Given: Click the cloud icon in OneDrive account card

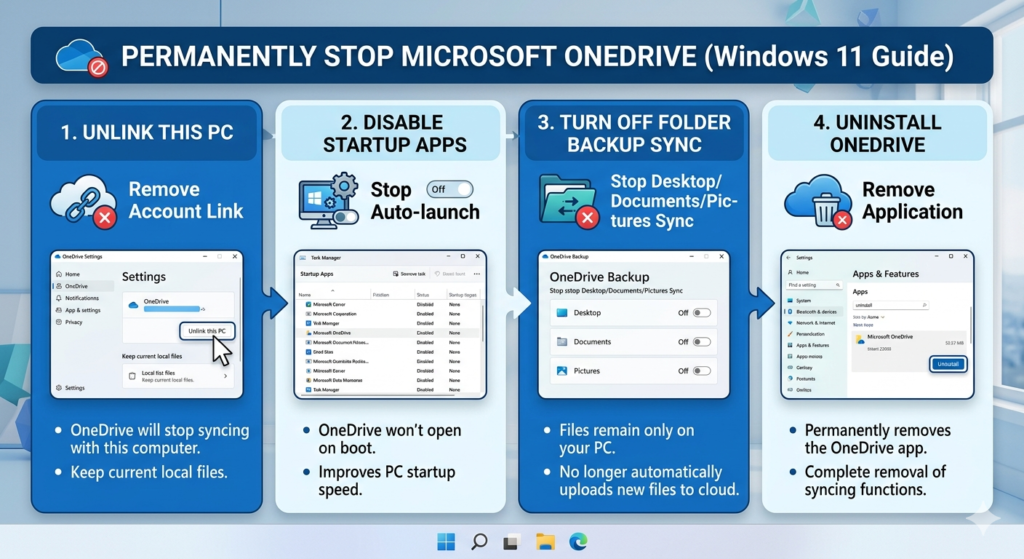Looking at the screenshot, I should coord(133,305).
